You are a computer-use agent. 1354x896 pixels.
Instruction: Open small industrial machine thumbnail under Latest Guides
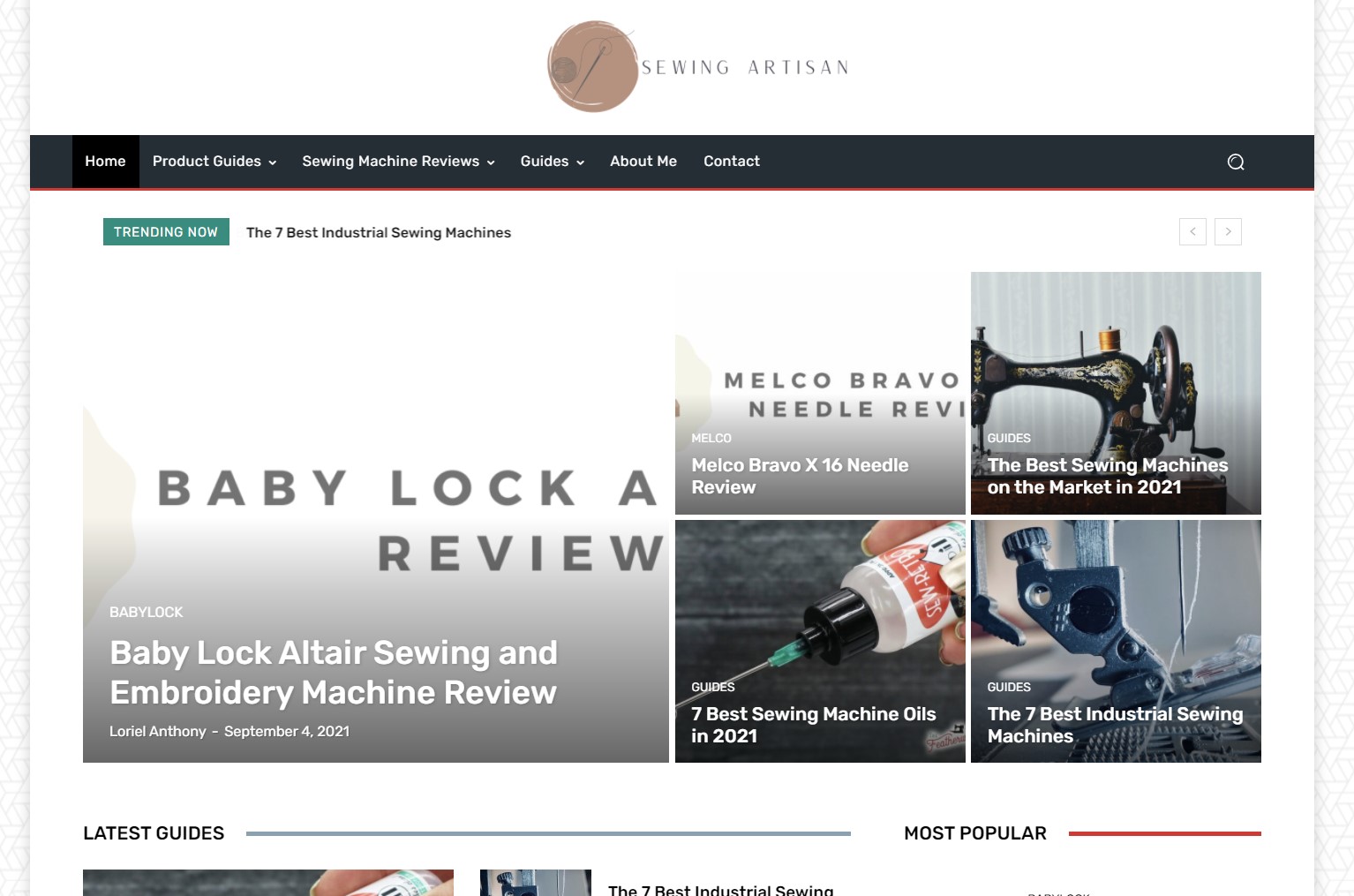click(536, 883)
